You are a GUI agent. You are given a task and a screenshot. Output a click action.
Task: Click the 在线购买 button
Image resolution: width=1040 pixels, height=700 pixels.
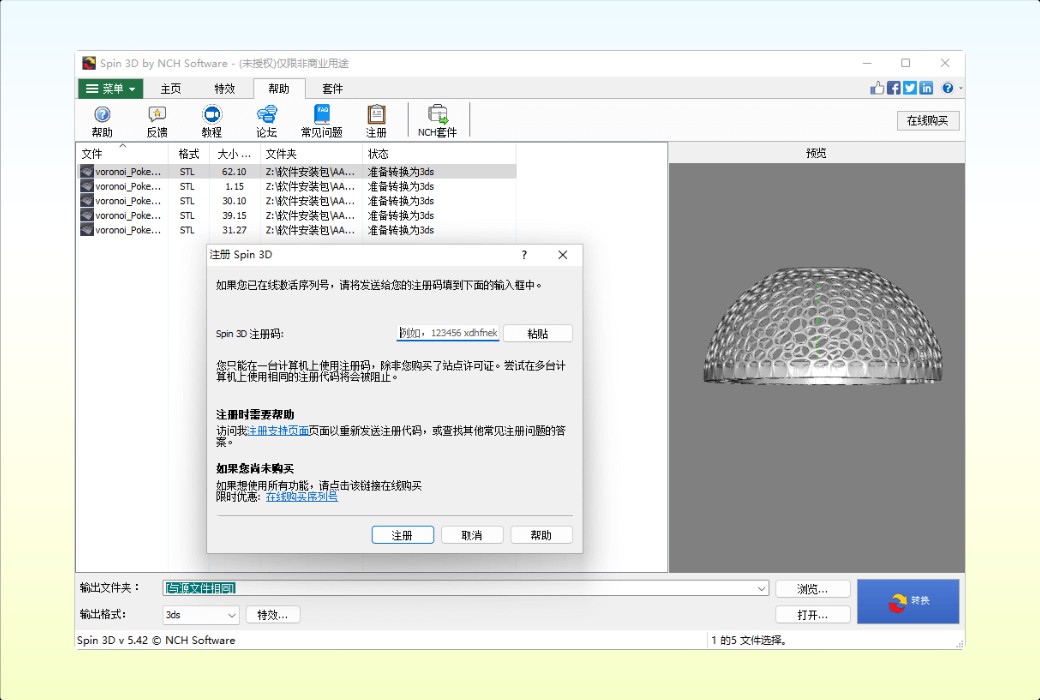point(928,121)
